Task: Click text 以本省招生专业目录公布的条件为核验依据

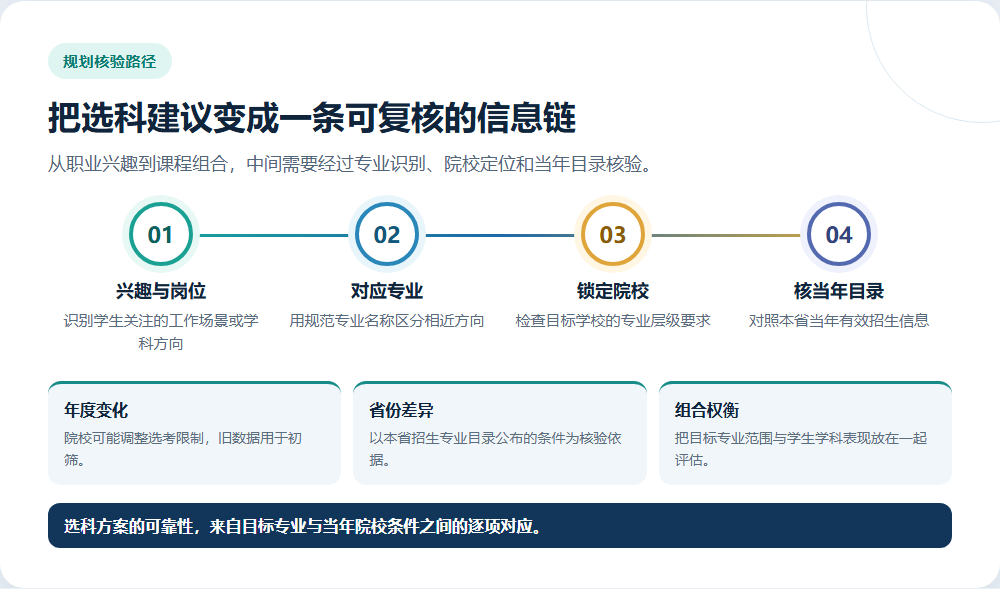Action: 496,449
